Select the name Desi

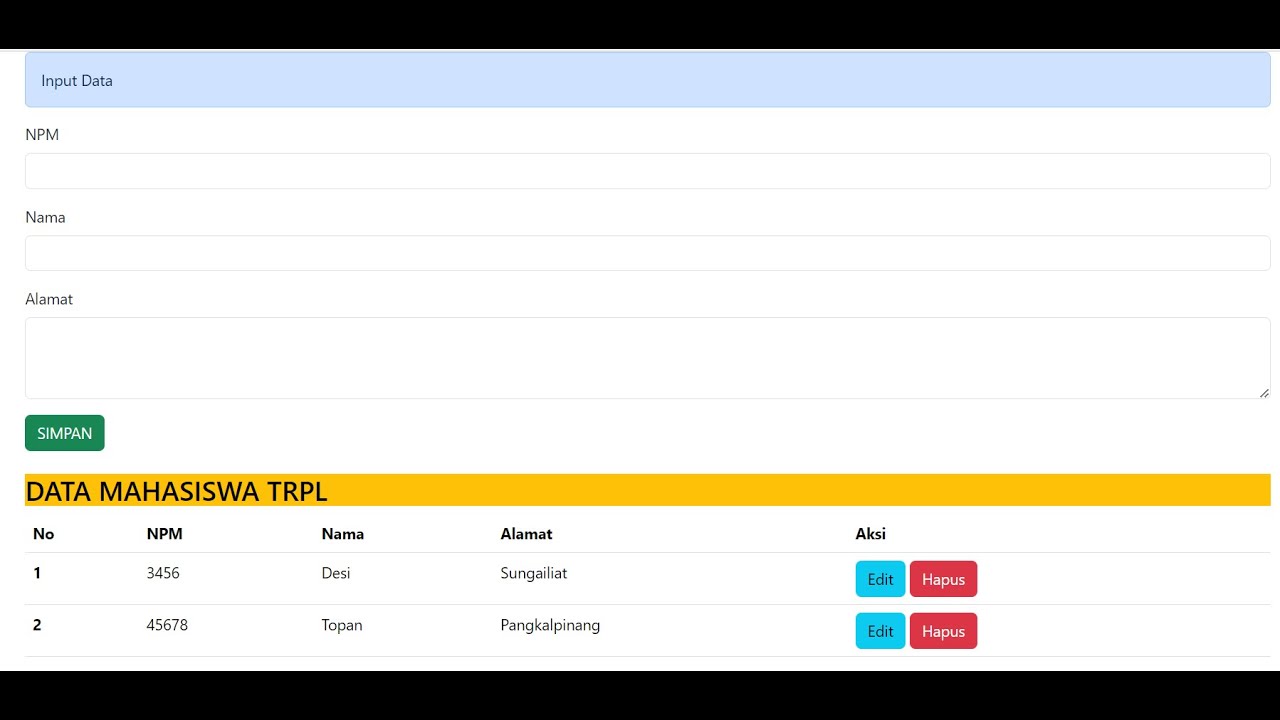click(x=336, y=573)
